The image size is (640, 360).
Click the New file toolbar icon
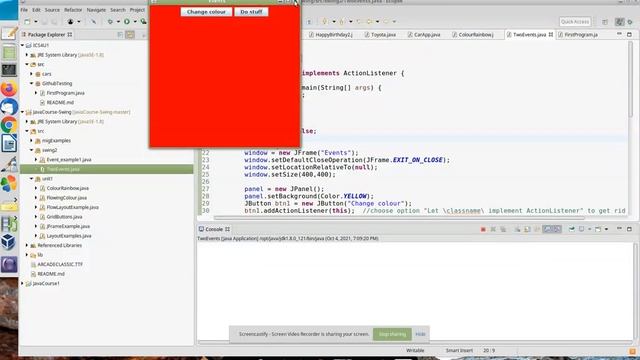[27, 22]
